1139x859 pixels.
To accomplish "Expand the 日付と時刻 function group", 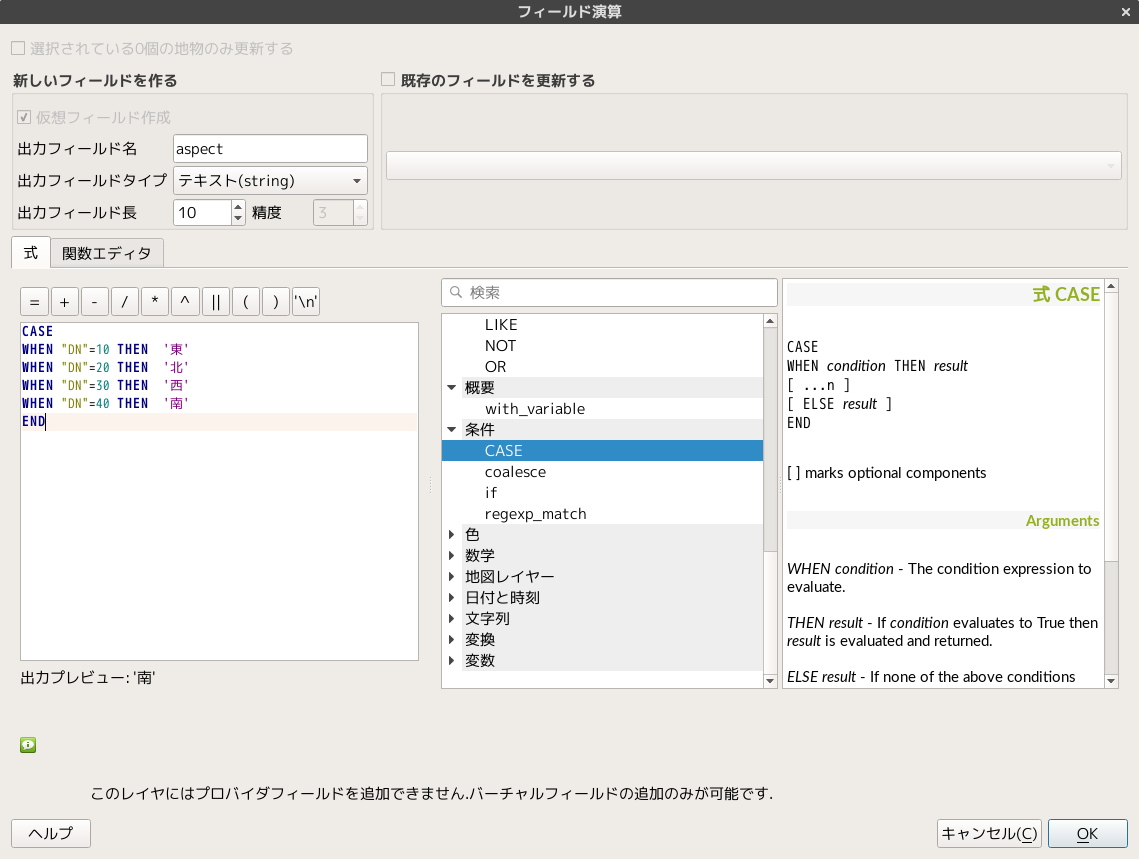I will coord(452,598).
